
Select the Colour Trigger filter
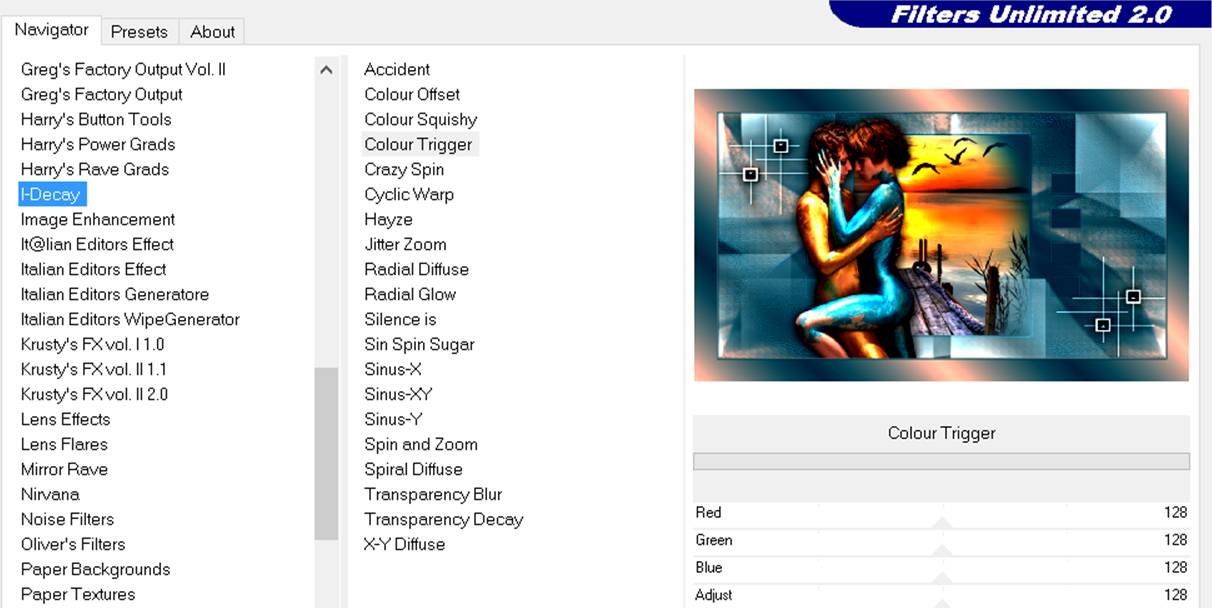pyautogui.click(x=418, y=144)
